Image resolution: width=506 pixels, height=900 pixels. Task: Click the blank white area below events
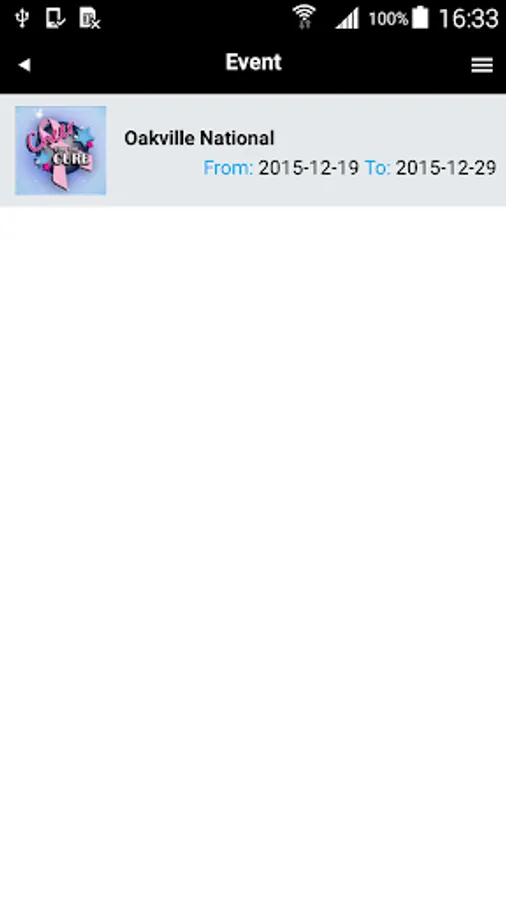pos(253,553)
